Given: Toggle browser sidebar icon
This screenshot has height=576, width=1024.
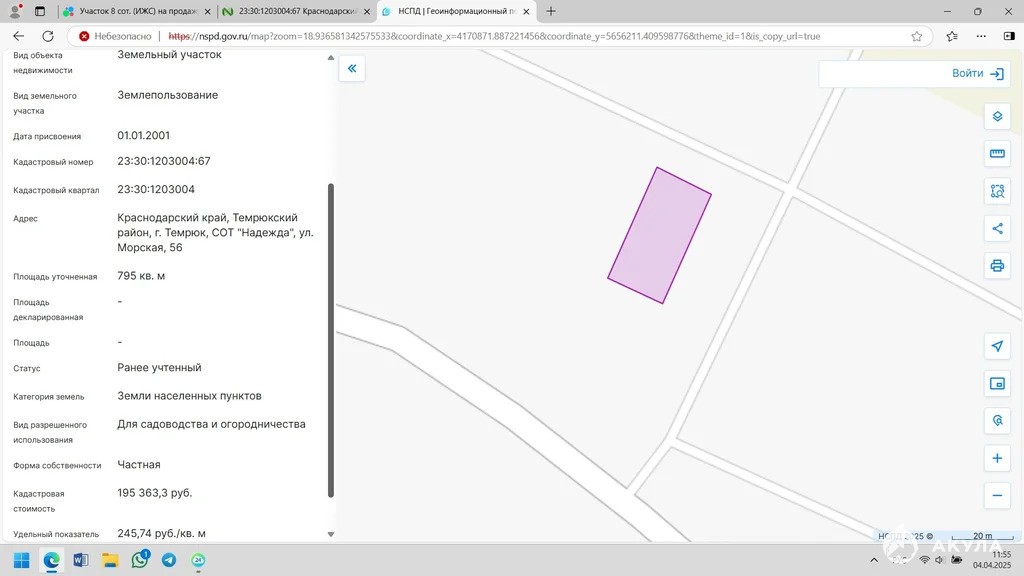Looking at the screenshot, I should pyautogui.click(x=1009, y=36).
